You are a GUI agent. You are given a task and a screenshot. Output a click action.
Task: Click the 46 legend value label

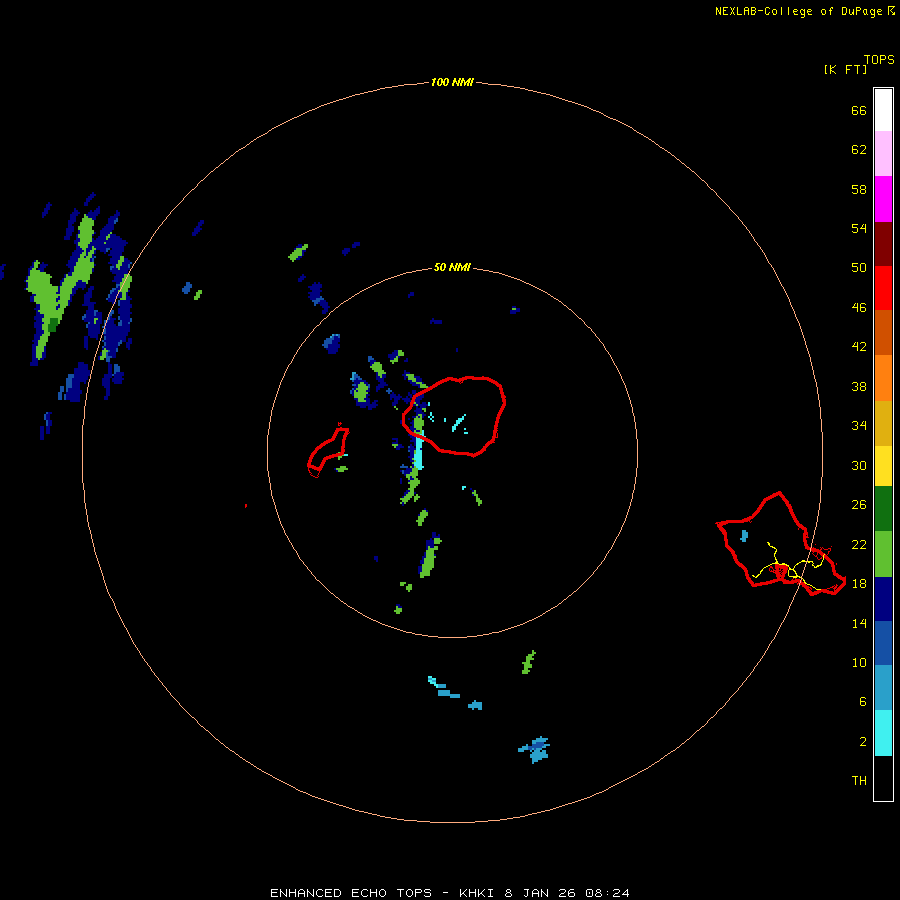[859, 307]
